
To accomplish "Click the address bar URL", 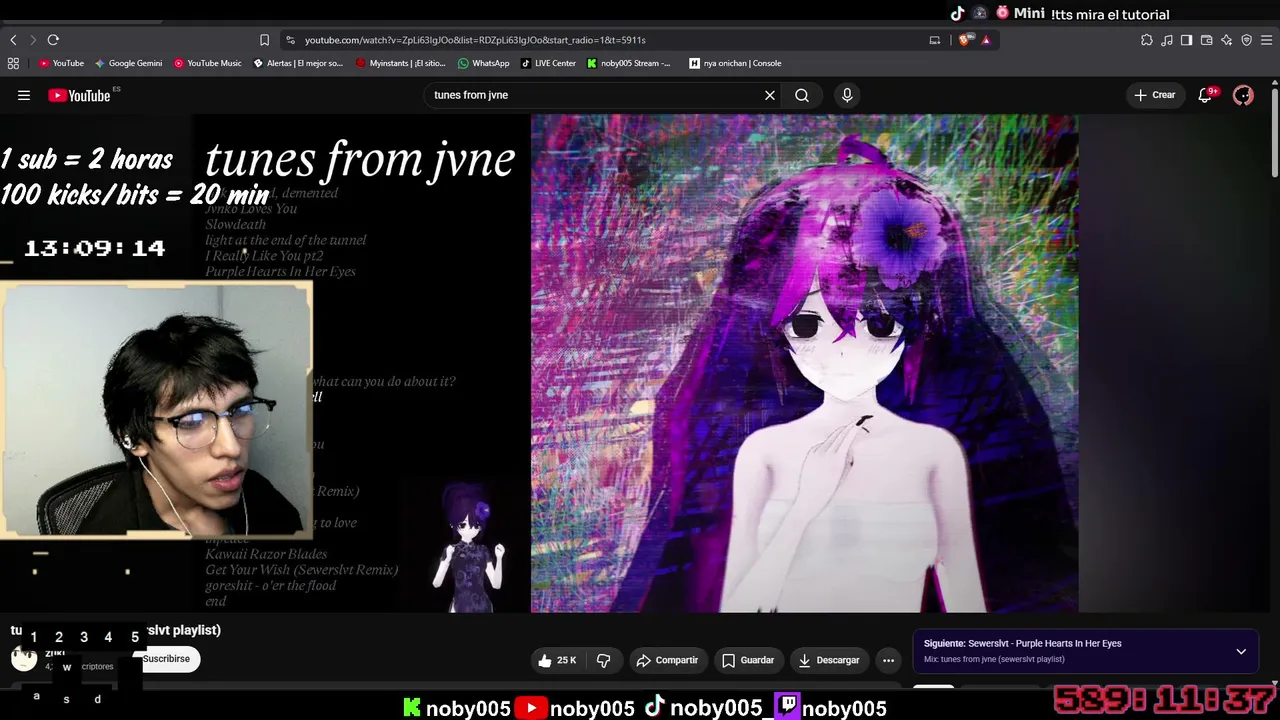I will [475, 40].
